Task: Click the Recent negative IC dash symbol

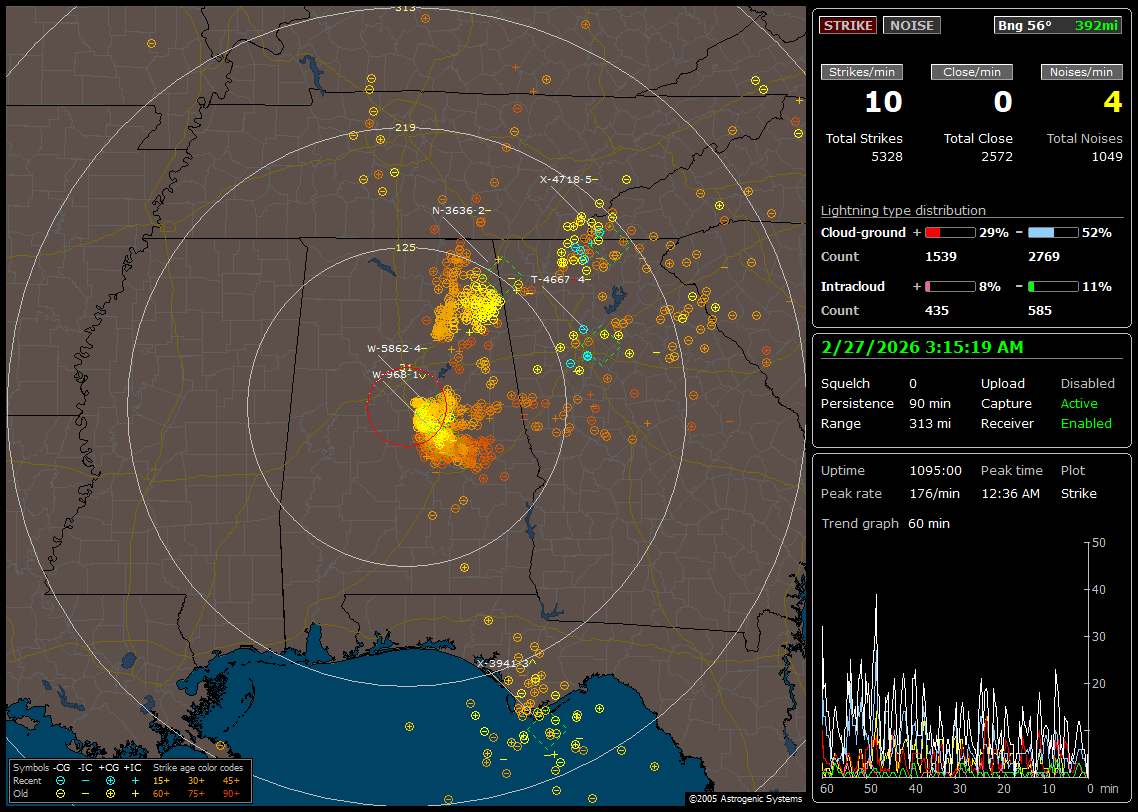Action: point(86,780)
